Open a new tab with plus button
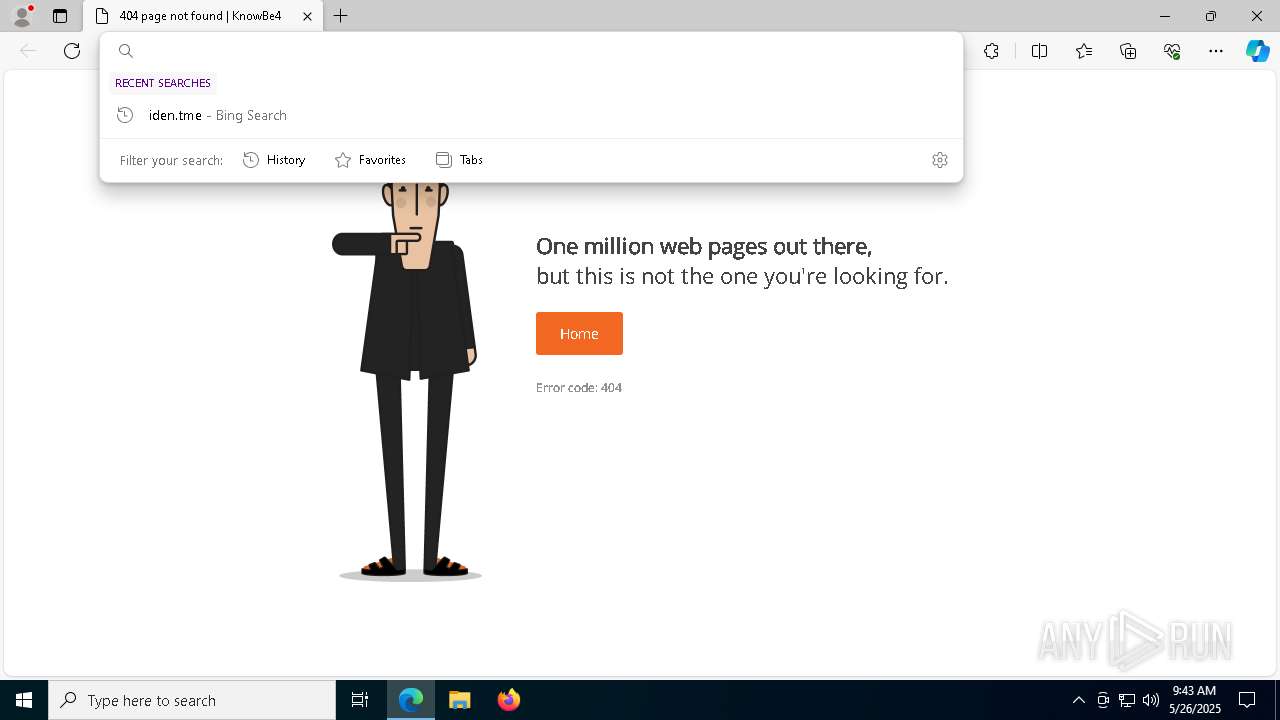Viewport: 1280px width, 720px height. 340,16
